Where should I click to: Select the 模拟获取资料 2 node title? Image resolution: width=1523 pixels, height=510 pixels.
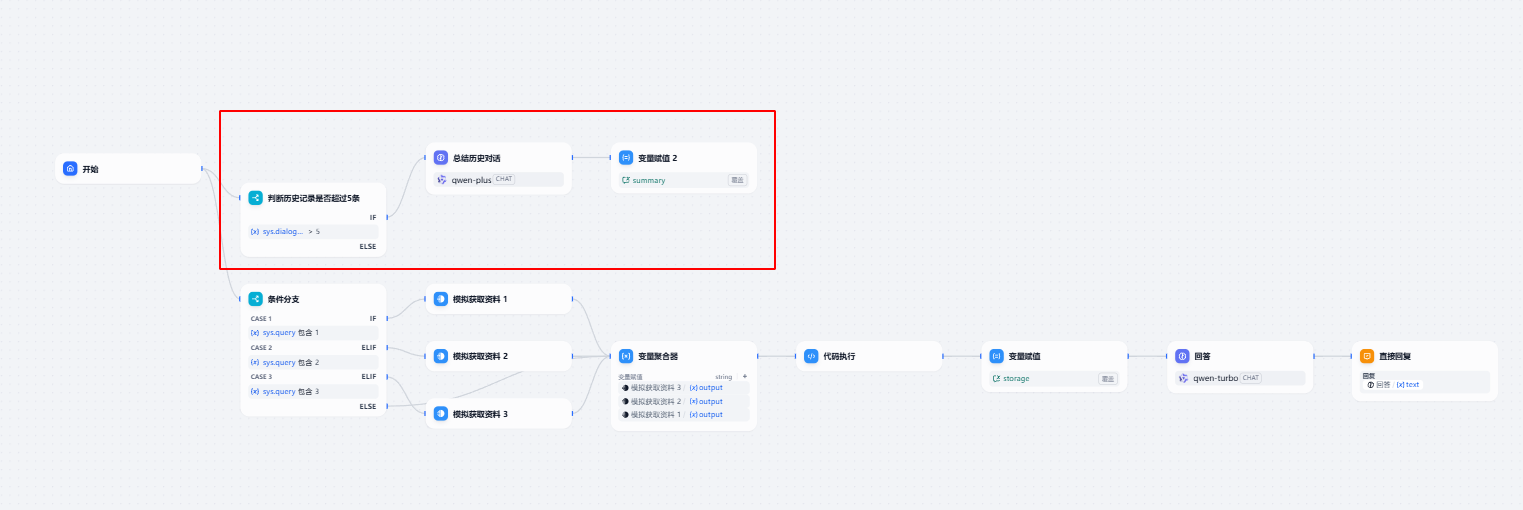480,356
